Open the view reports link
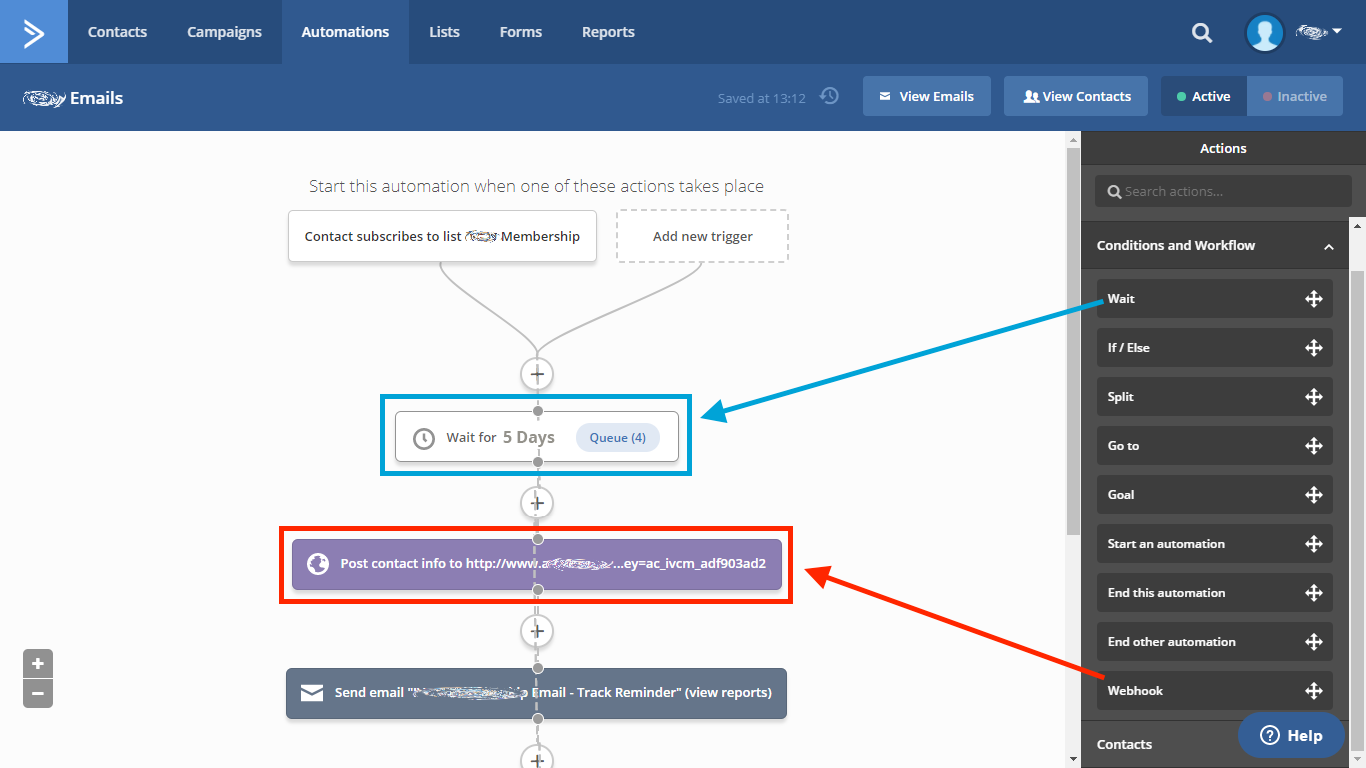 coord(728,693)
